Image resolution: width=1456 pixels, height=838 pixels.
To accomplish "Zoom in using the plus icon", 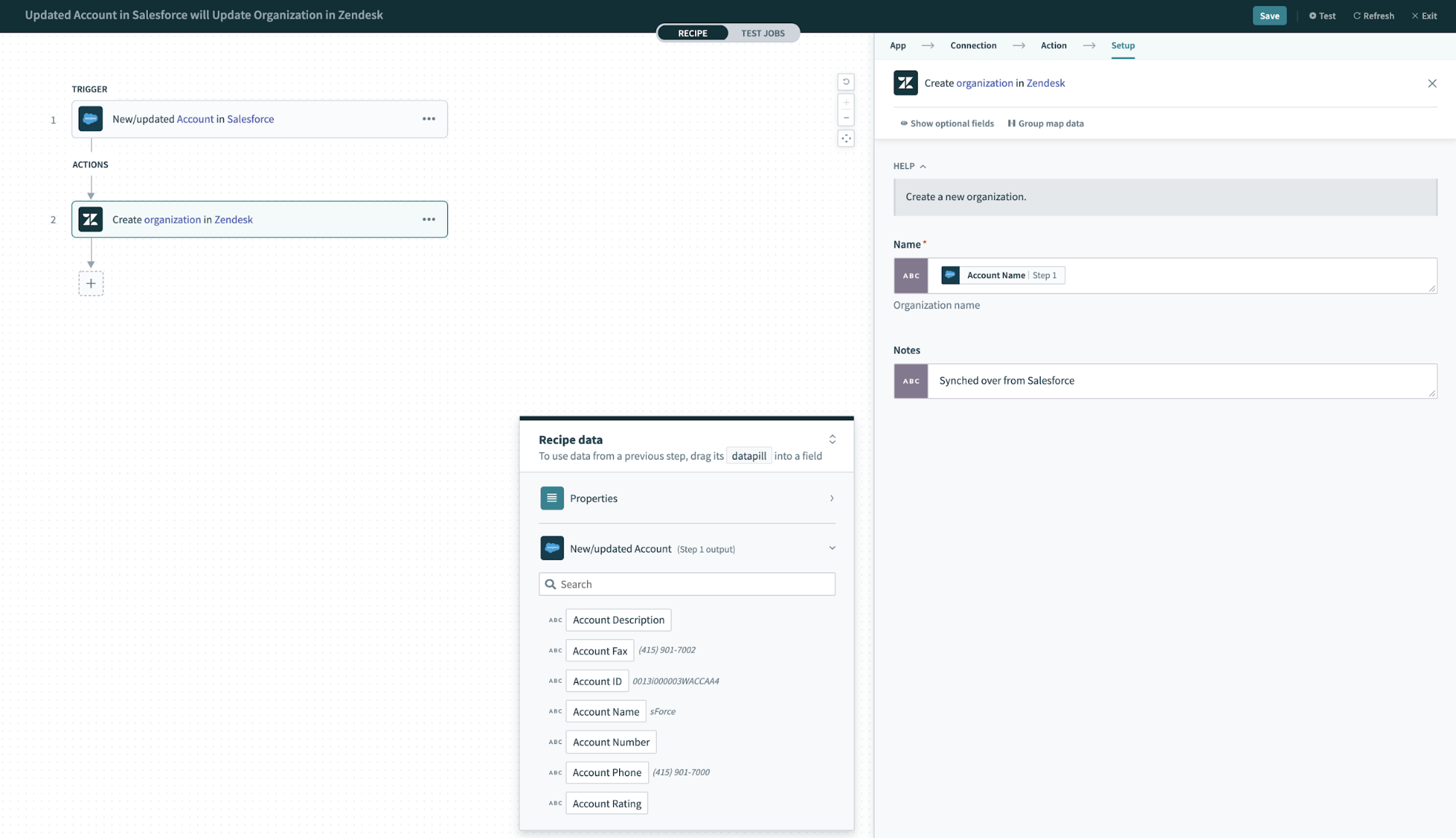I will [x=846, y=102].
